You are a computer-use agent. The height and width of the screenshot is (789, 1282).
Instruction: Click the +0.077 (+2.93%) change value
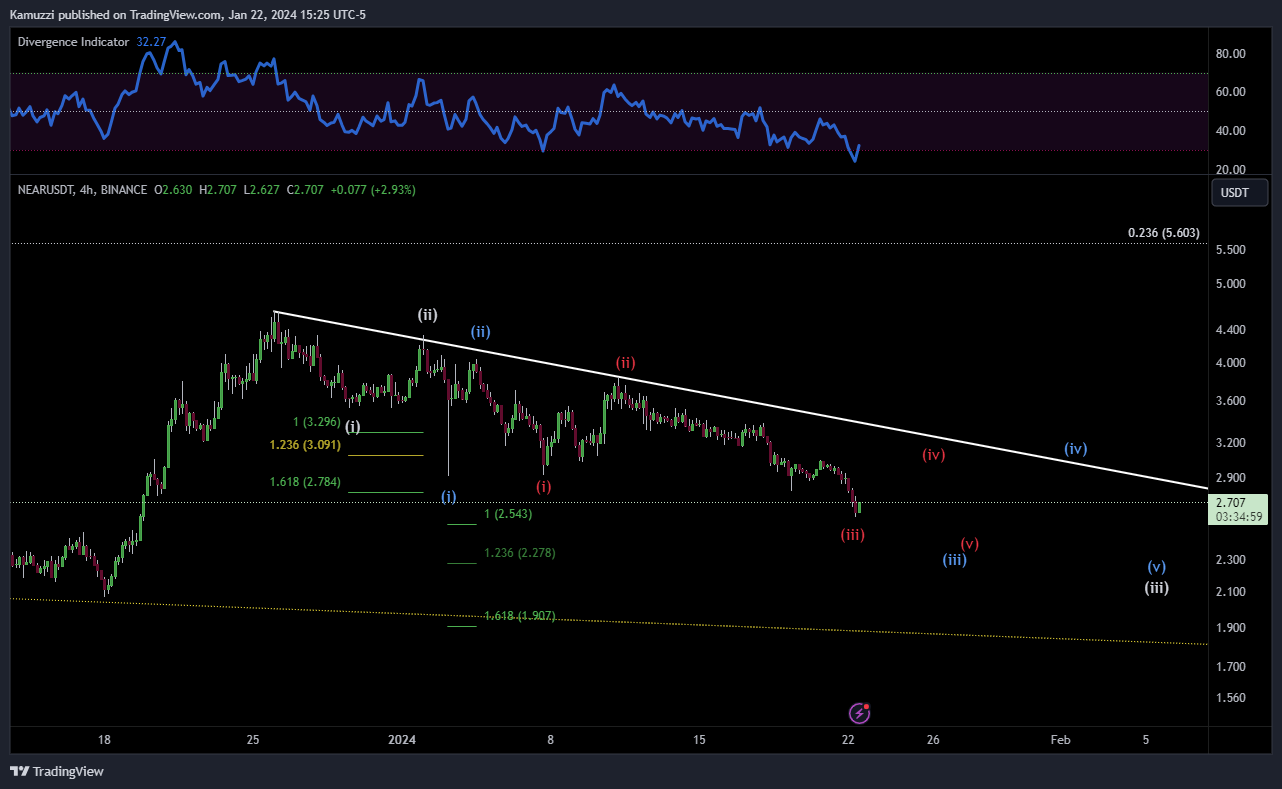375,189
